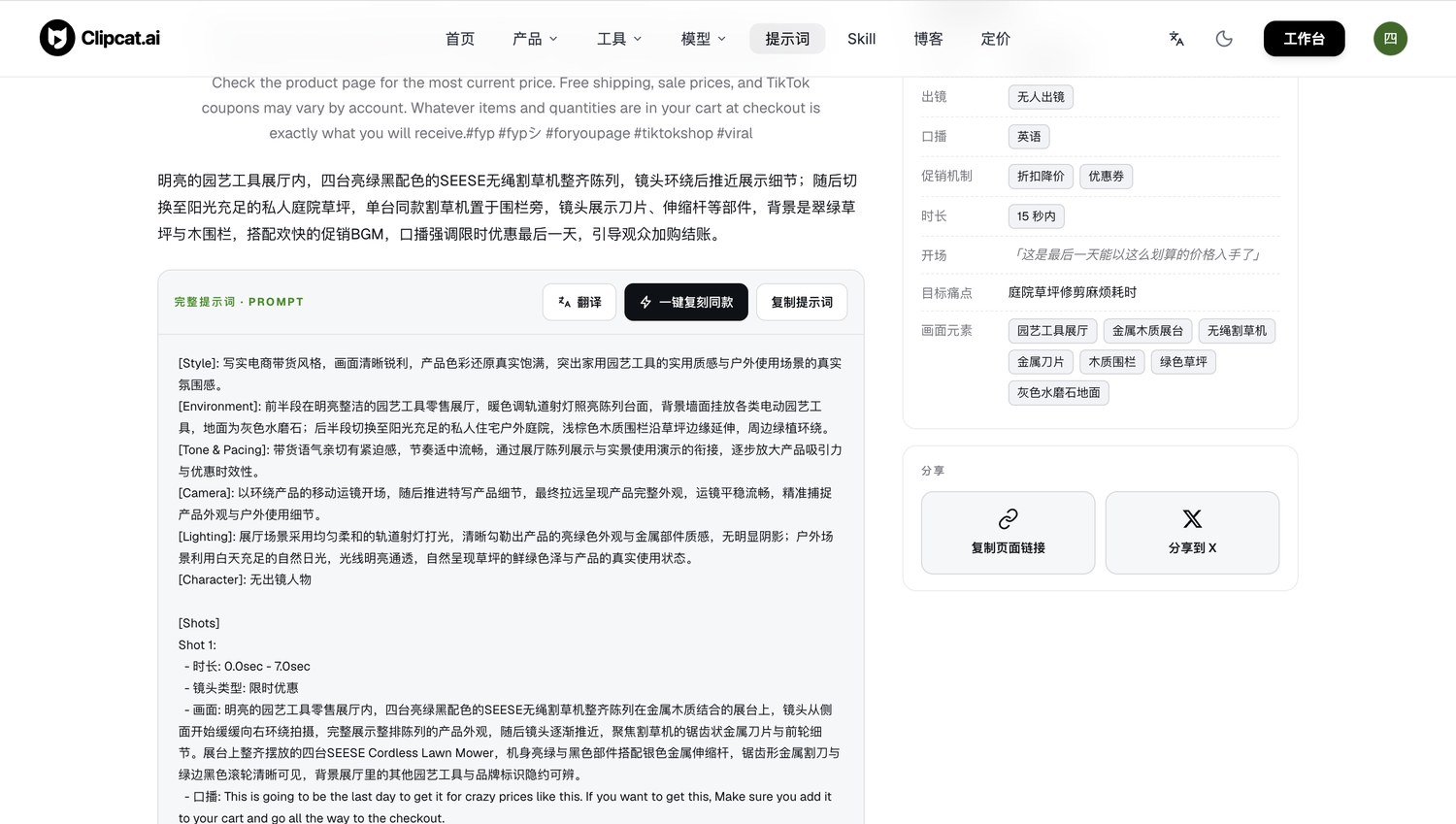Click the 复制提示词 button
1456x824 pixels.
tap(802, 303)
